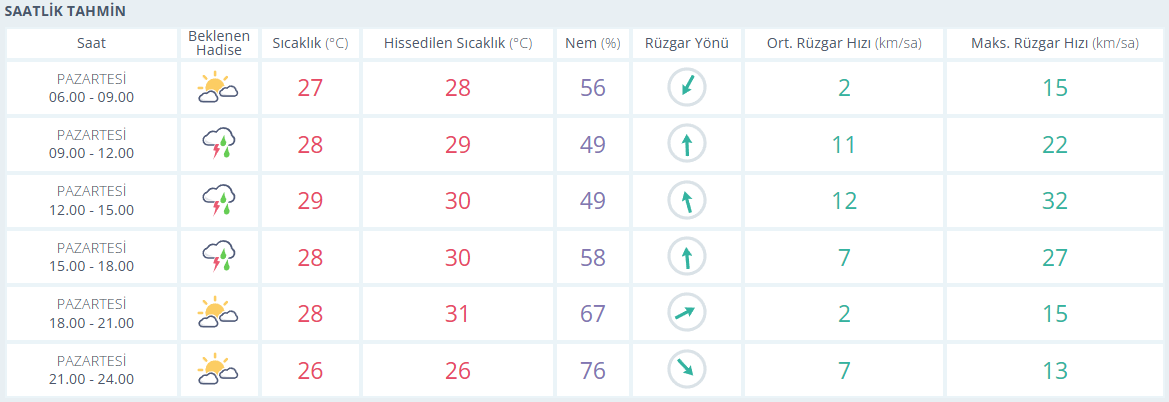The image size is (1169, 402).
Task: Click the wind direction arrow for 09.00 - 12.00
Action: point(687,144)
